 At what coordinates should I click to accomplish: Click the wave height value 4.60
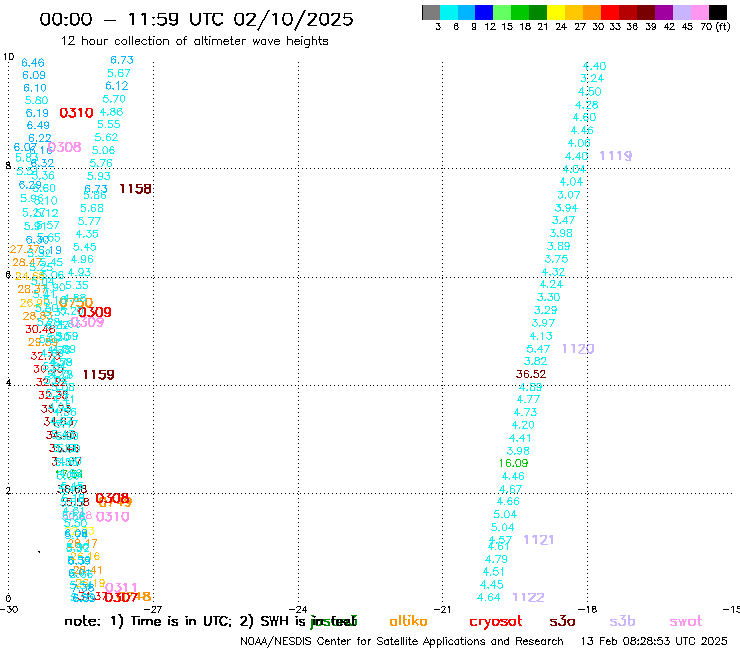point(585,117)
